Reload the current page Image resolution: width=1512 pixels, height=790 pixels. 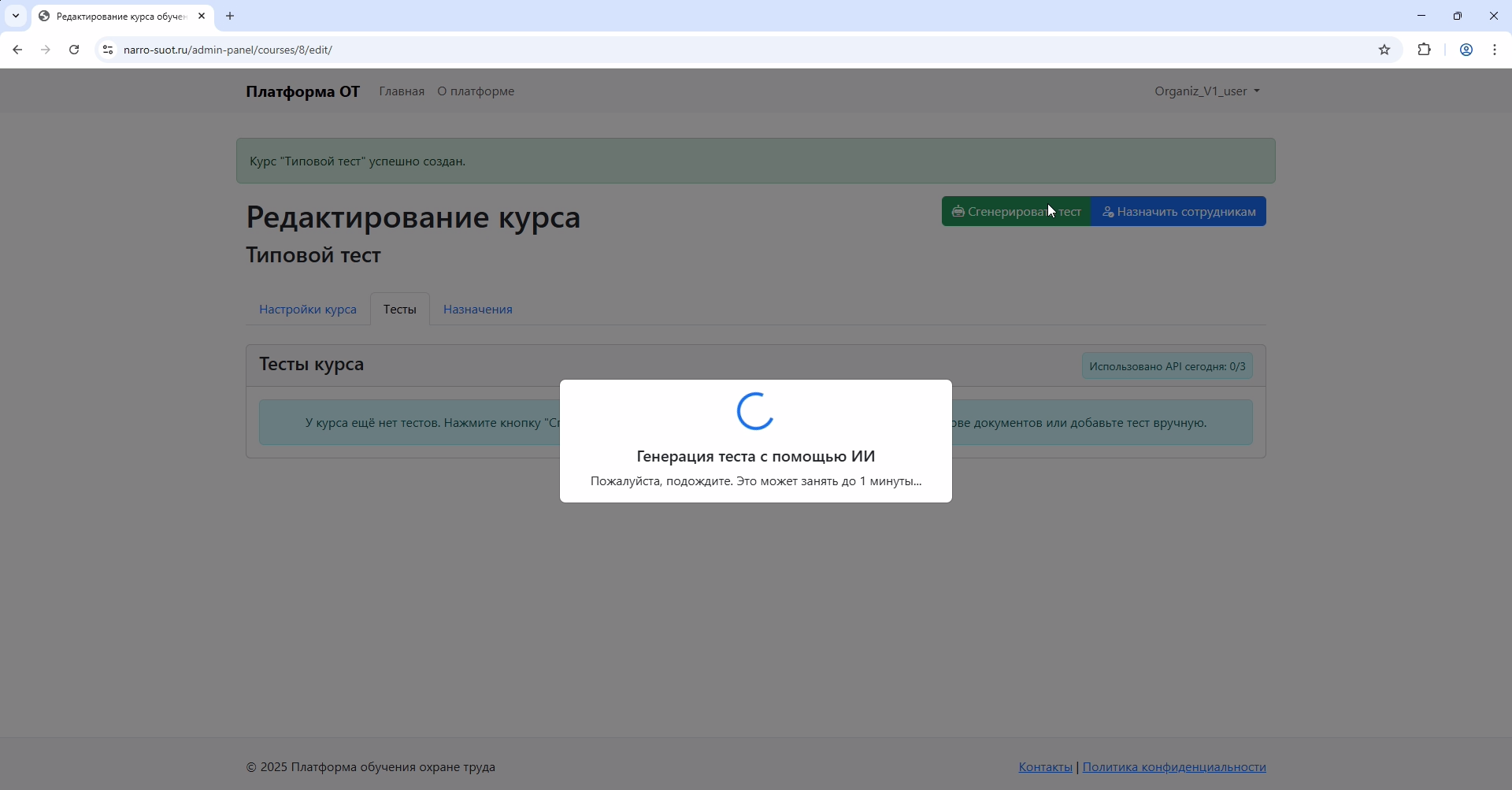(x=73, y=50)
